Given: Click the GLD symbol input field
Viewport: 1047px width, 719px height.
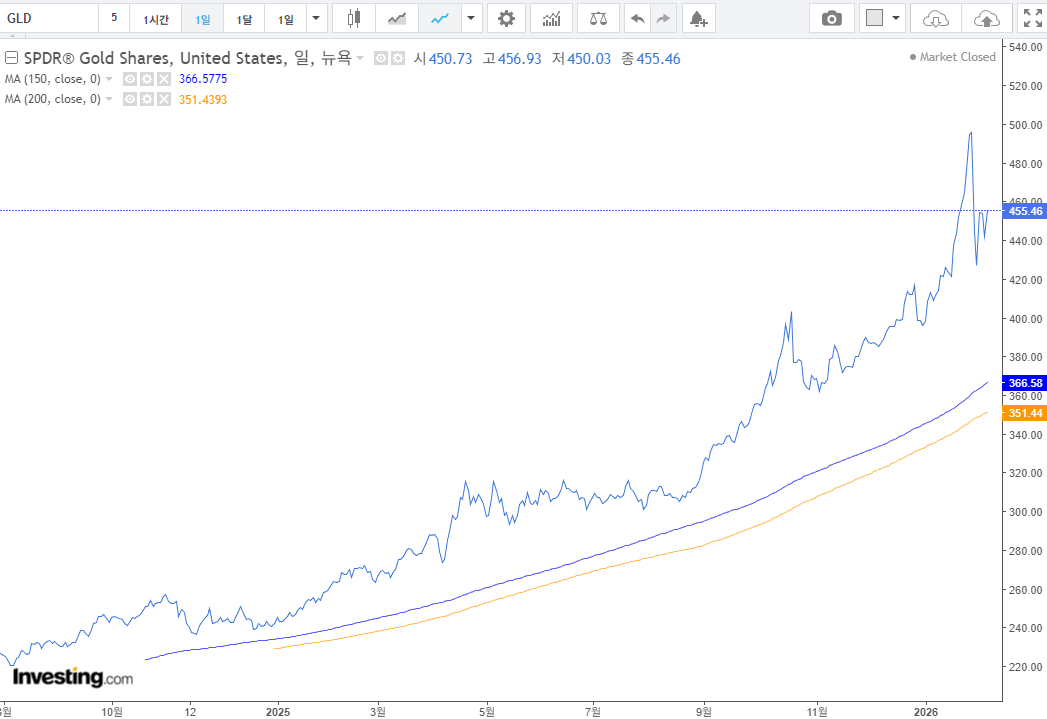Looking at the screenshot, I should (x=49, y=18).
